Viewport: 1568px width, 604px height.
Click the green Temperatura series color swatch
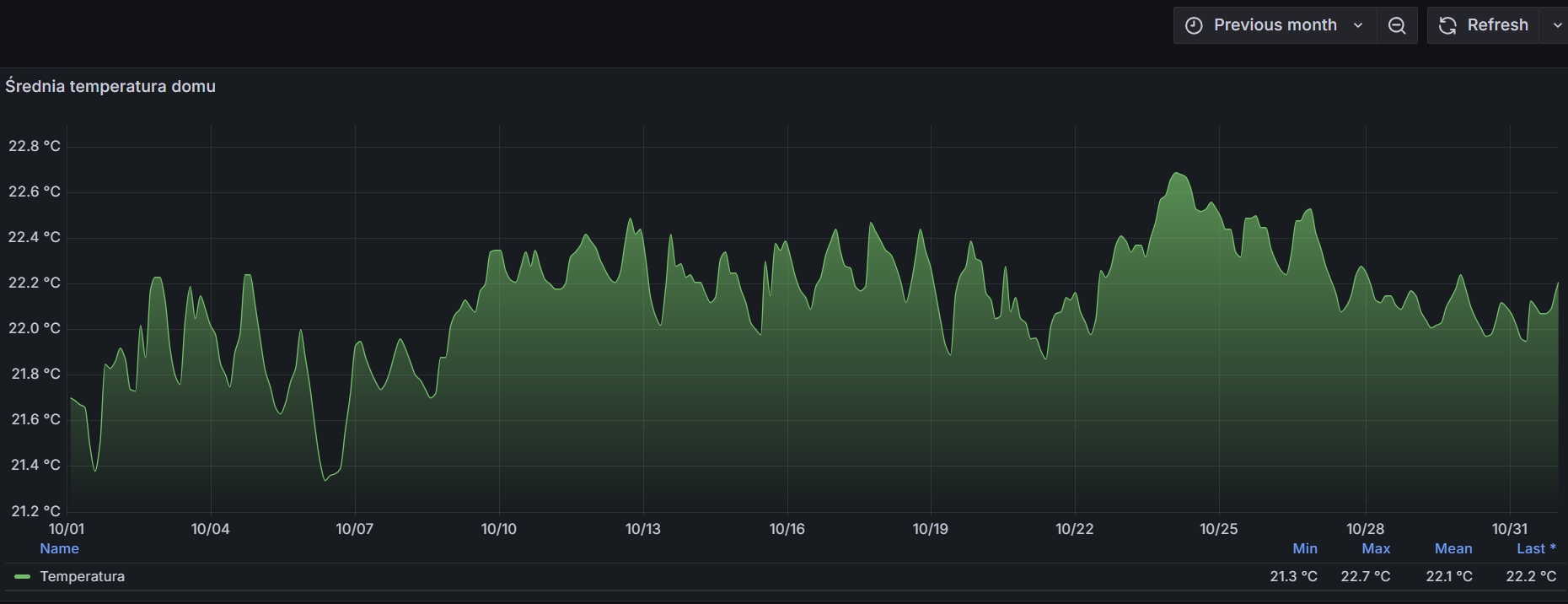click(23, 577)
